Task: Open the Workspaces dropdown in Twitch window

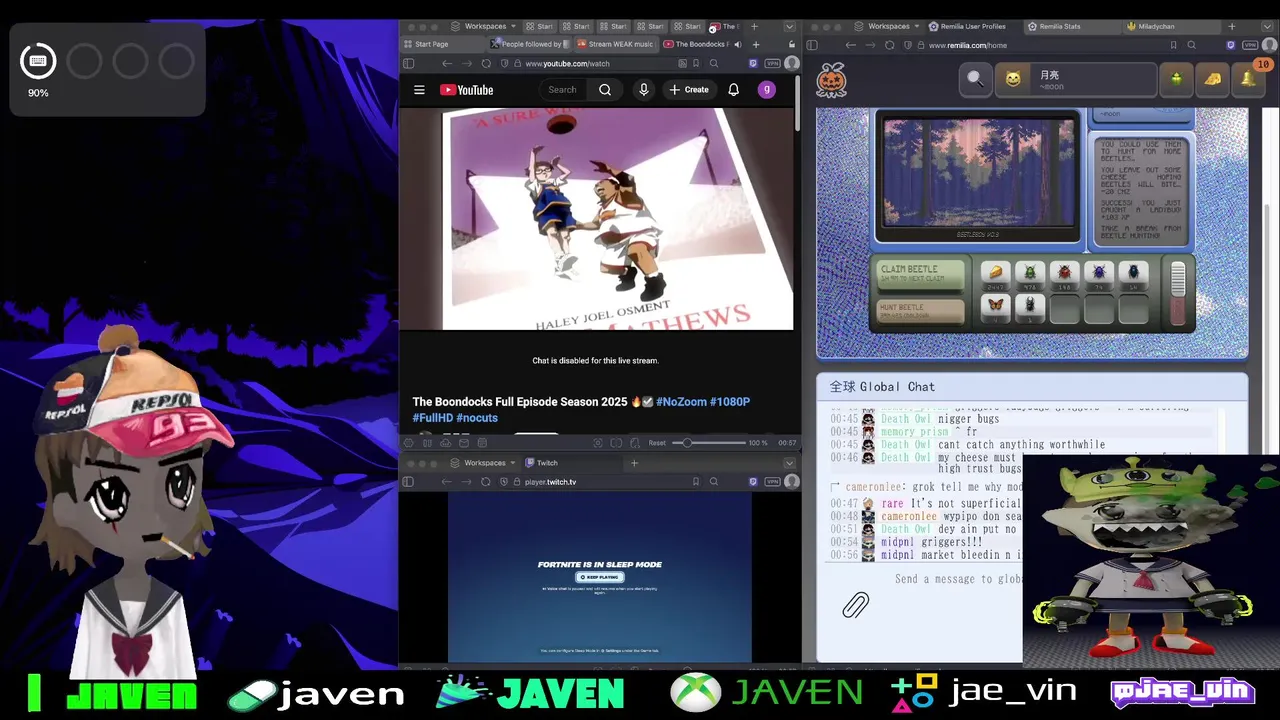Action: 483,463
